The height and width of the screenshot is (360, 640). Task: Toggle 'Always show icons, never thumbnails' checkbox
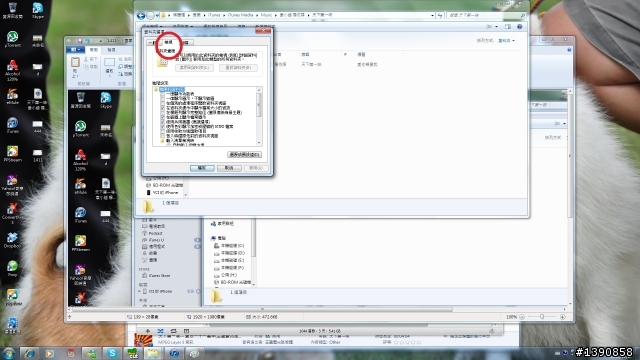tap(162, 98)
